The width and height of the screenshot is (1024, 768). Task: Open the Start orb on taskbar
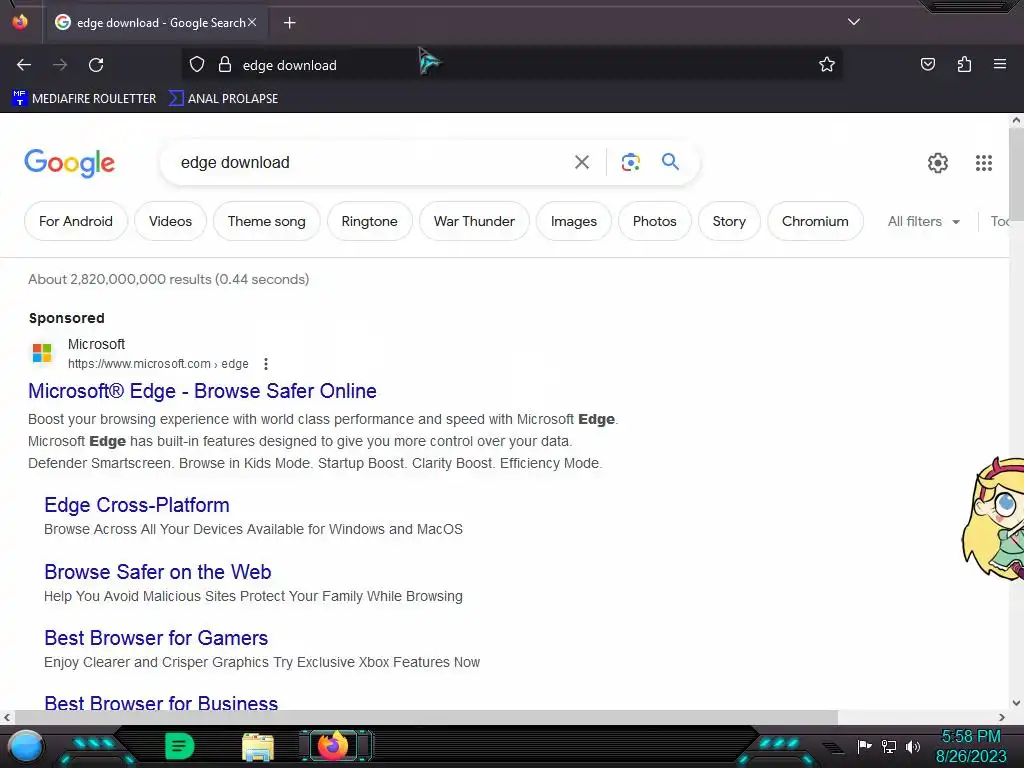25,746
